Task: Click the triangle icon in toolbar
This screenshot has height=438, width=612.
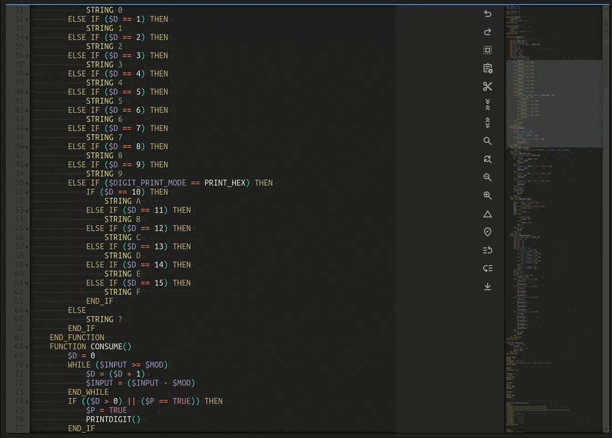Action: pyautogui.click(x=487, y=214)
